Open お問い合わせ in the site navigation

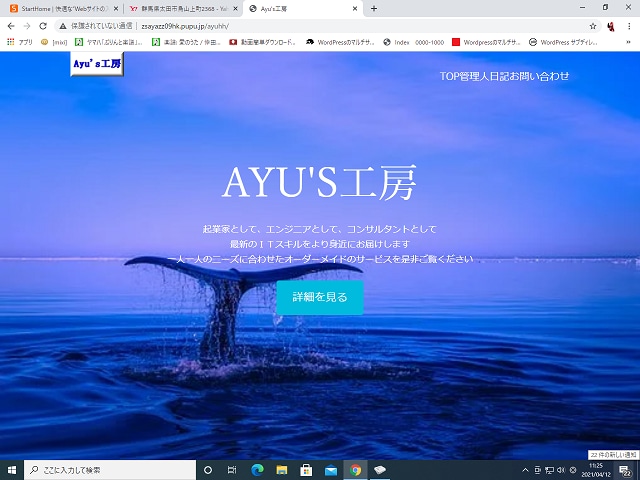[539, 76]
